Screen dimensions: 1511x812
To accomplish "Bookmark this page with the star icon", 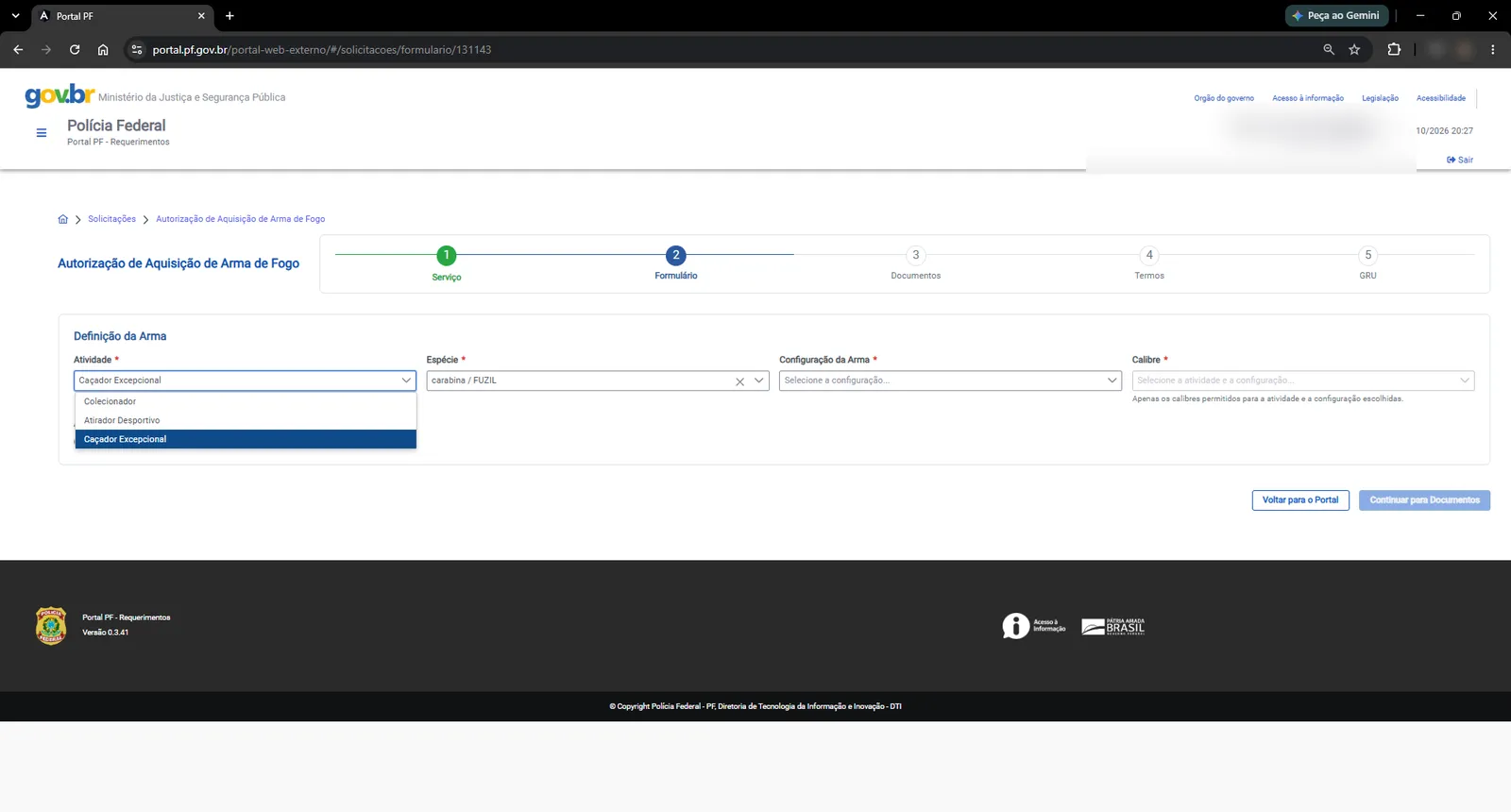I will pos(1354,49).
